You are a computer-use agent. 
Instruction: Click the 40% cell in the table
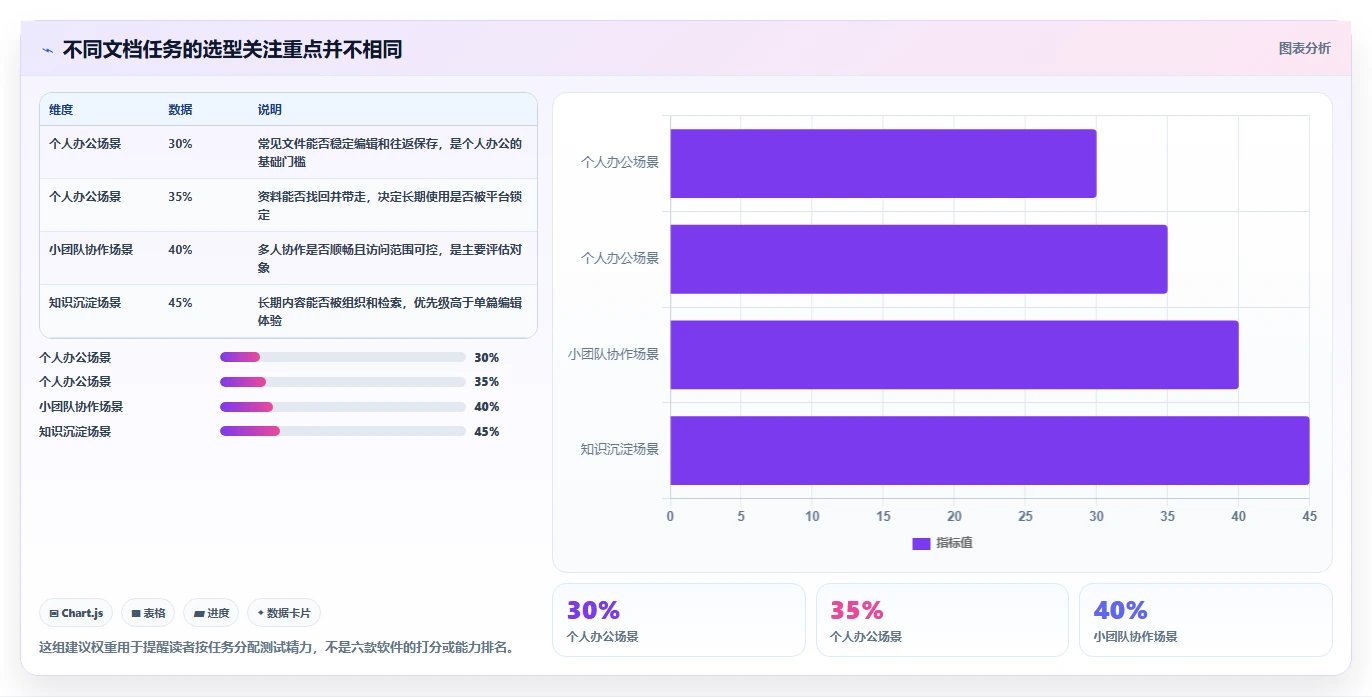(x=180, y=249)
